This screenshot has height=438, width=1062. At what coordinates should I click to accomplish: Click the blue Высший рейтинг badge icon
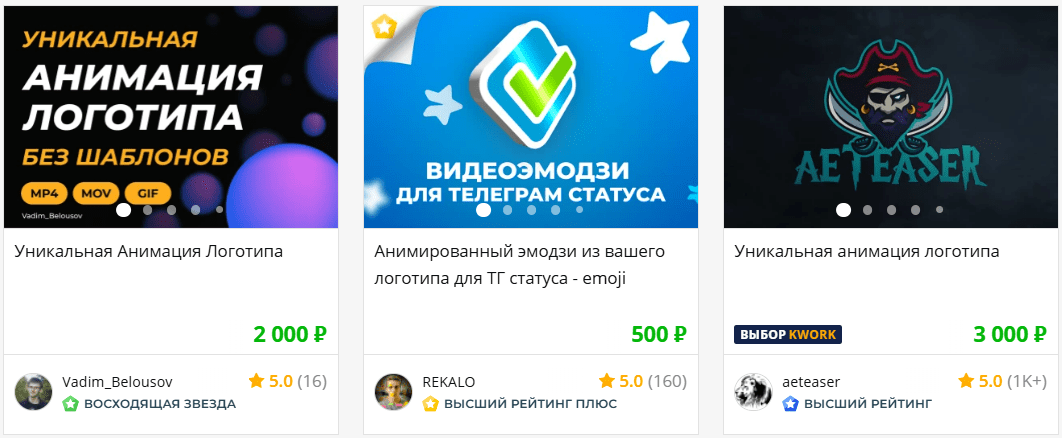click(790, 404)
